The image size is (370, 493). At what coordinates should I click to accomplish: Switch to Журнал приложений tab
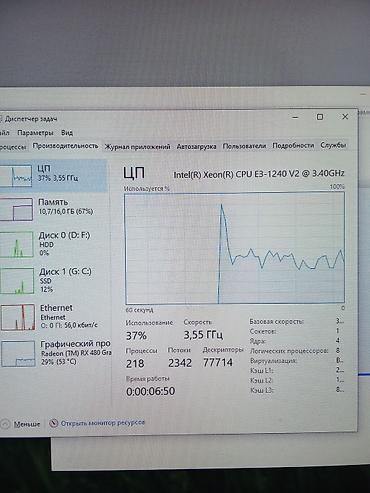pos(137,146)
